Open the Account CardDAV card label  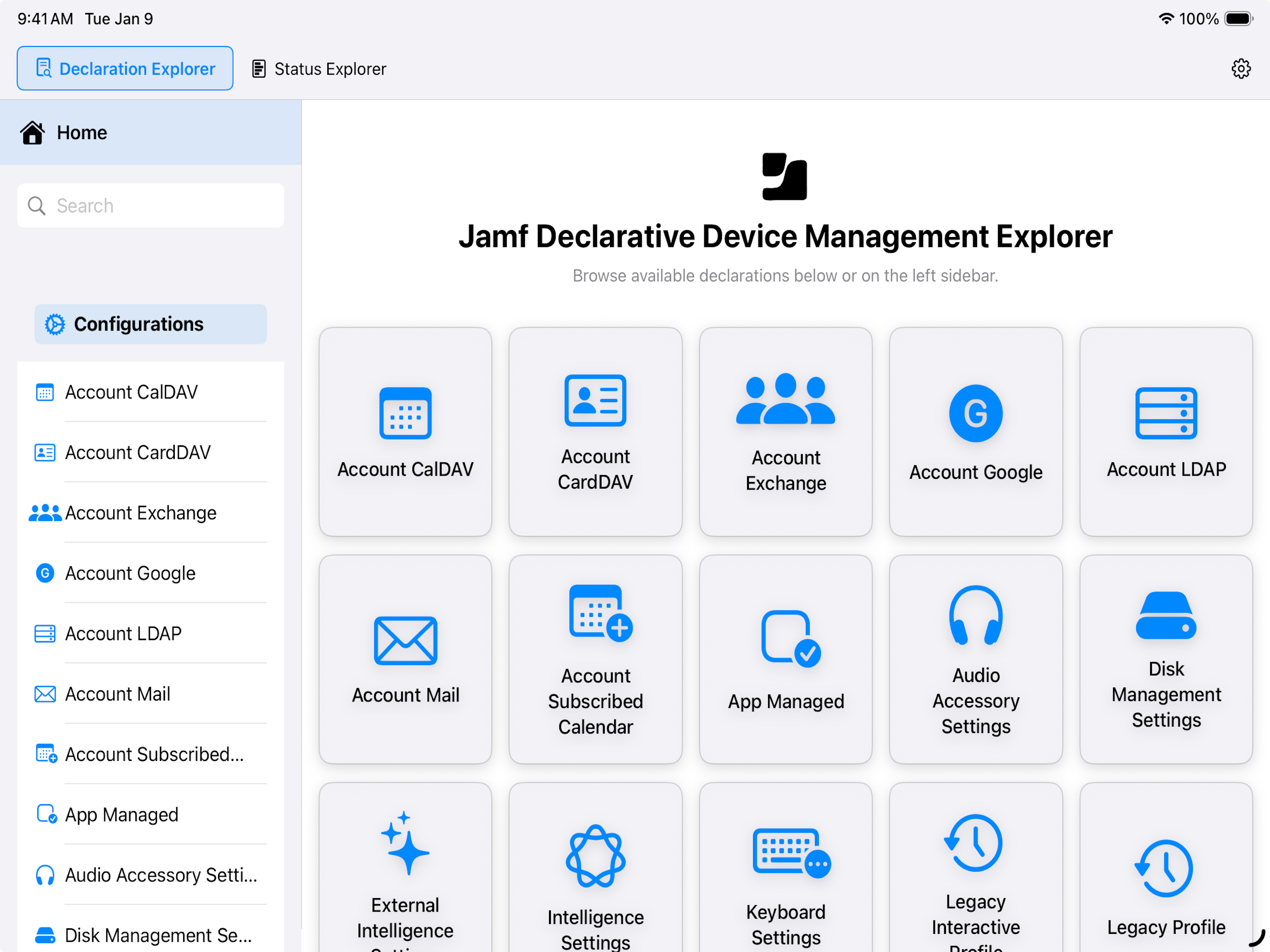(x=595, y=469)
